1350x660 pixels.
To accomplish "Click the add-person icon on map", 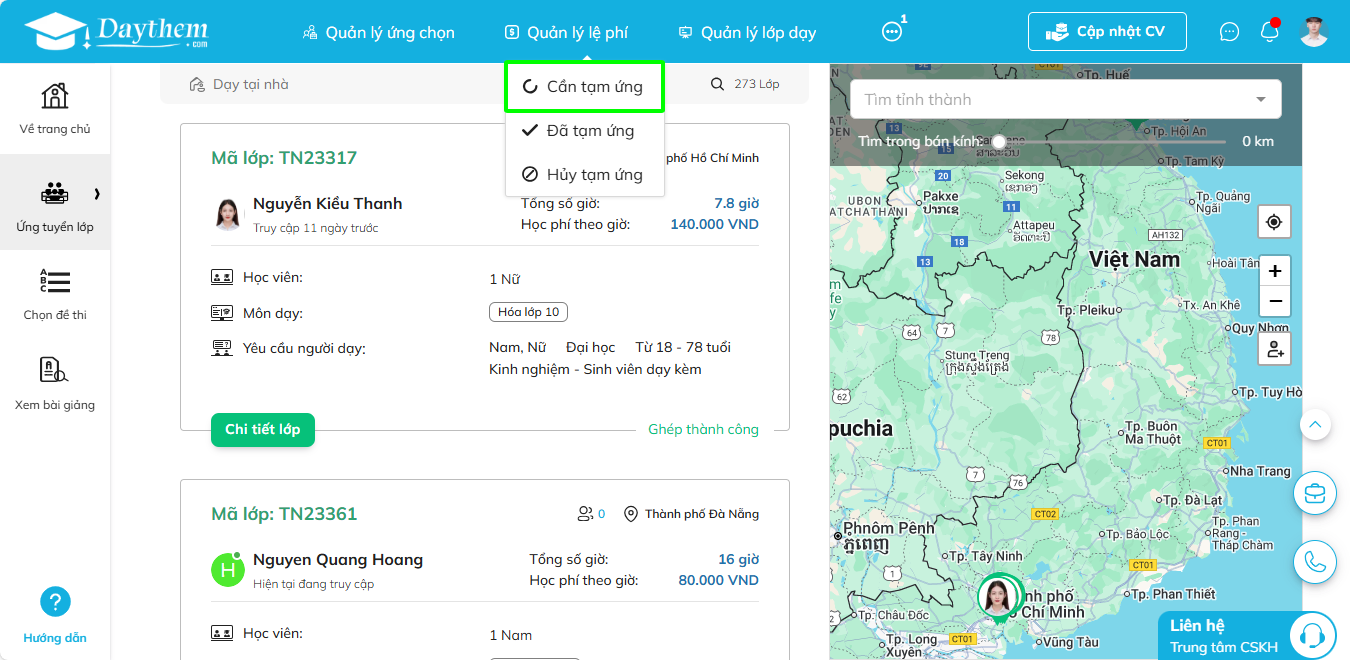I will point(1274,349).
